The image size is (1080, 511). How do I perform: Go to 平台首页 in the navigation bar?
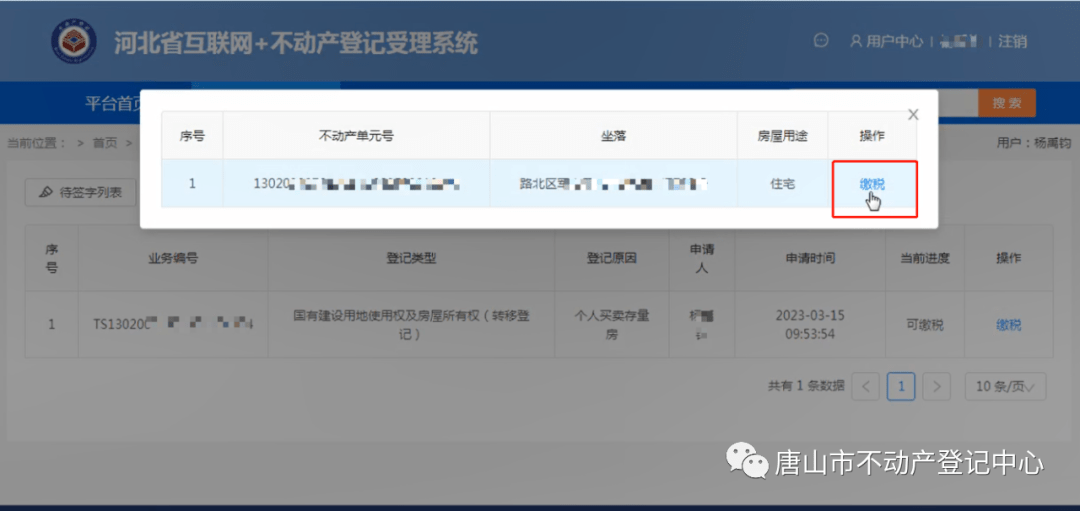click(112, 103)
